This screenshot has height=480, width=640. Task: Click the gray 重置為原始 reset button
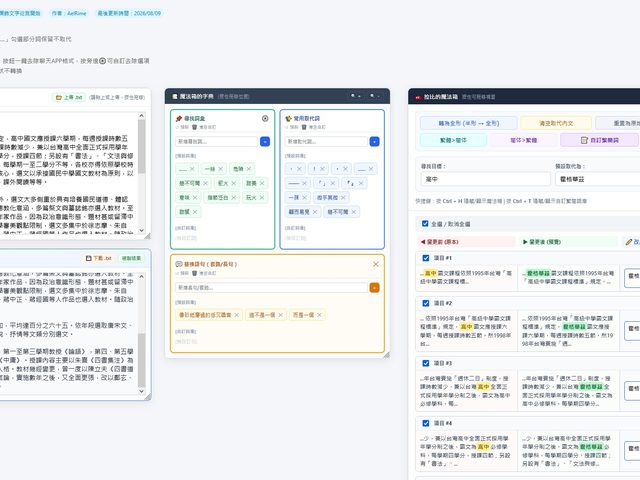618,123
